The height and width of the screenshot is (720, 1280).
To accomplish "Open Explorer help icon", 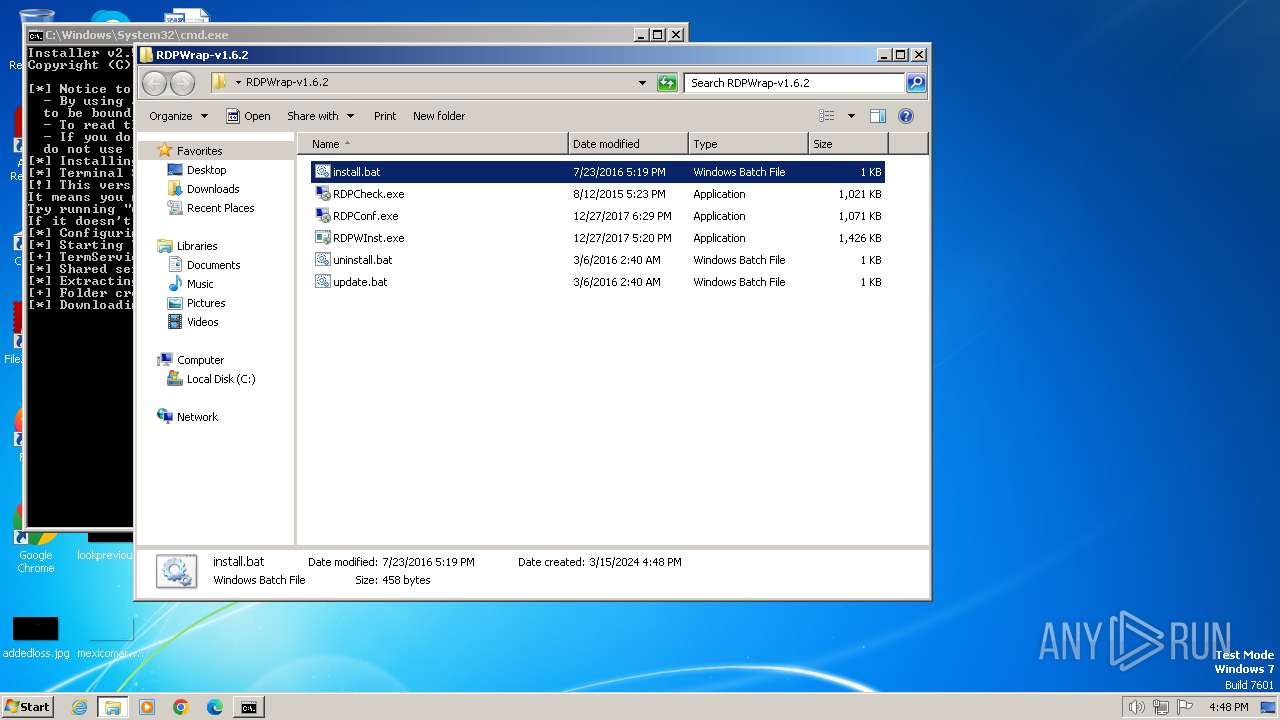I will tap(906, 116).
